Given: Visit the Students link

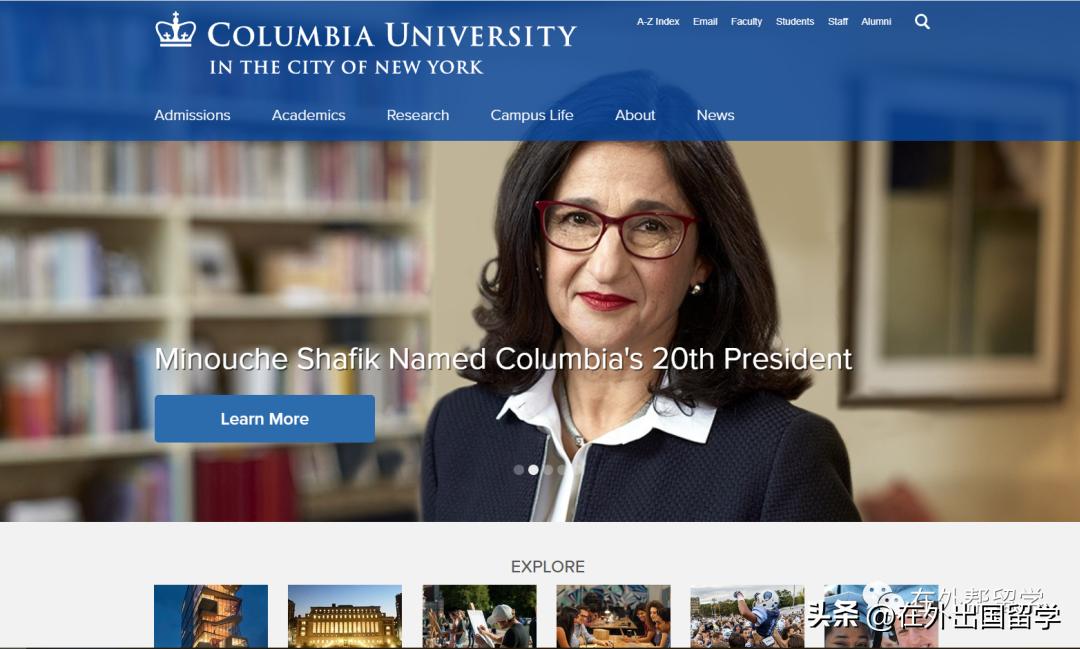Looking at the screenshot, I should (x=795, y=22).
